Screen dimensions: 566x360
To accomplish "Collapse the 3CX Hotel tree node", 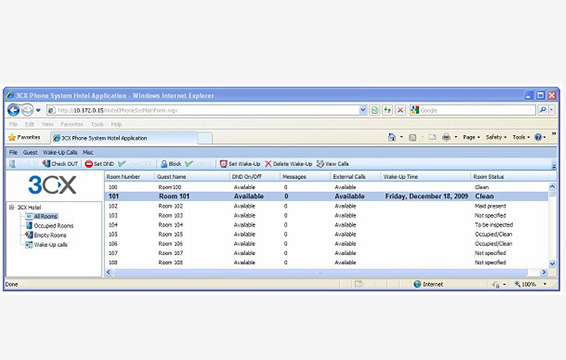I will click(x=11, y=207).
